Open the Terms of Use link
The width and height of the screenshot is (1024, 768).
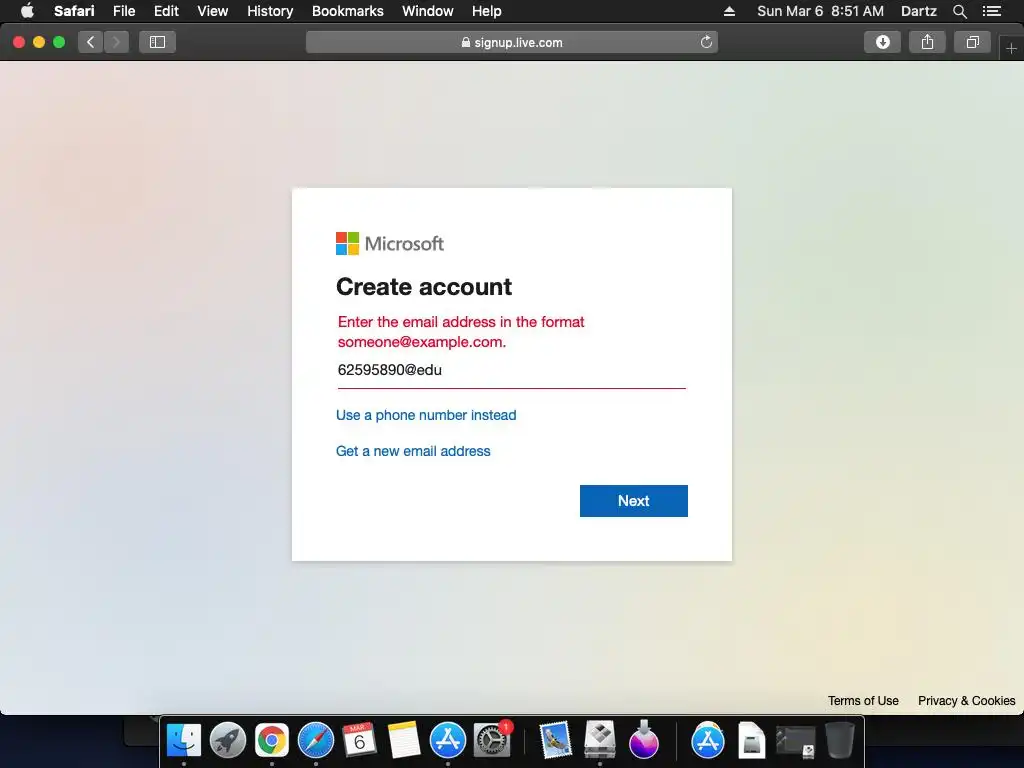863,701
